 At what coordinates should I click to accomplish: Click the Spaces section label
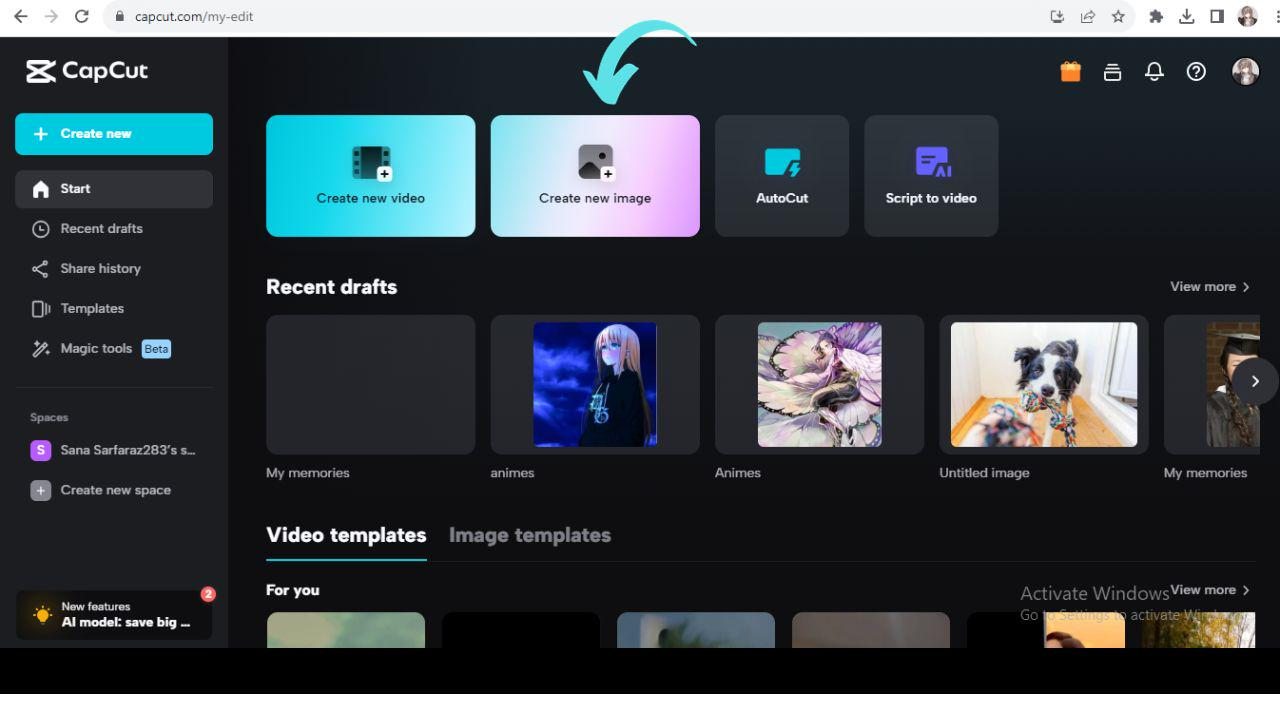point(49,417)
